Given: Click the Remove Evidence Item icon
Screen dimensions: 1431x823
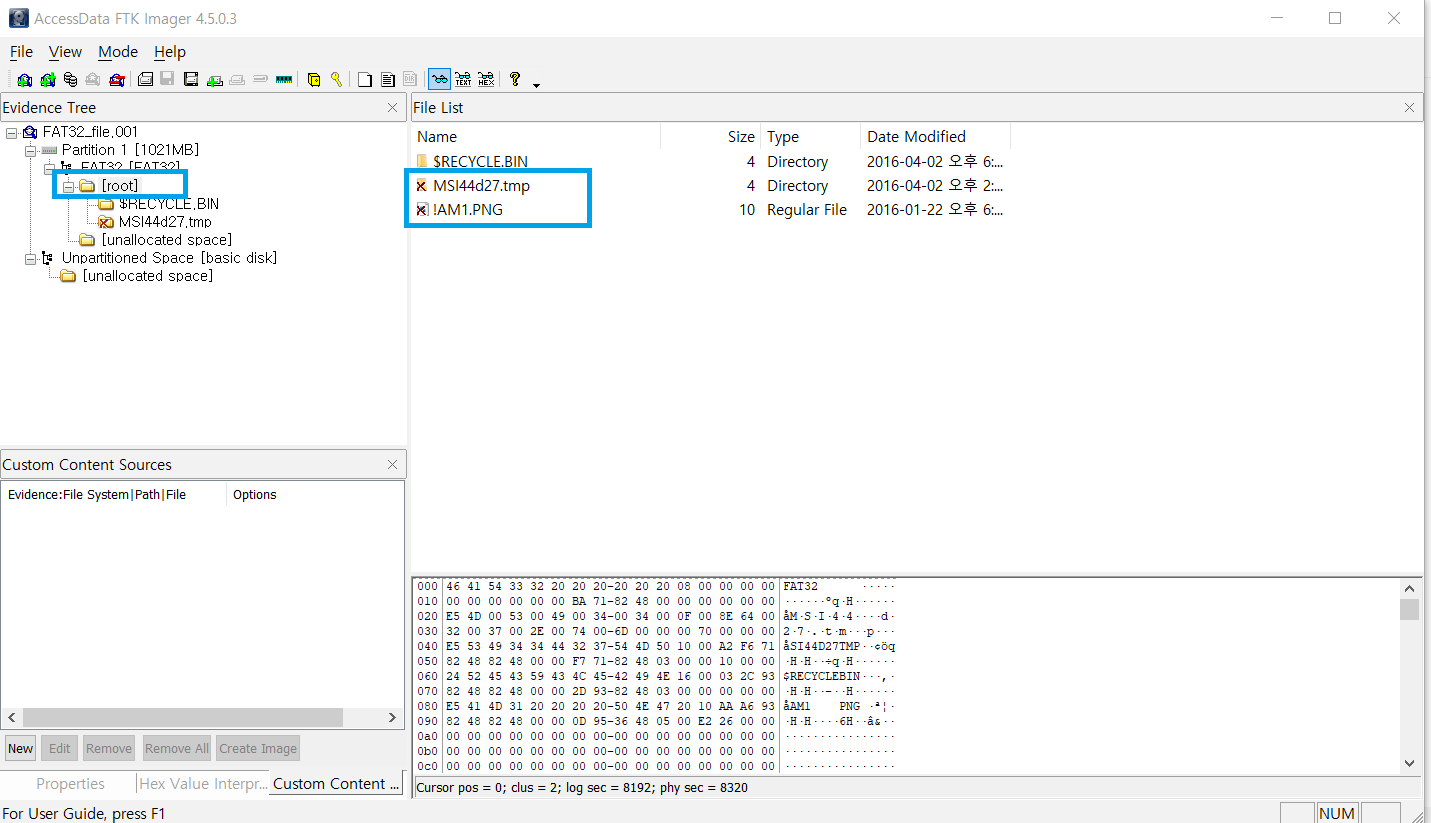Looking at the screenshot, I should point(93,80).
